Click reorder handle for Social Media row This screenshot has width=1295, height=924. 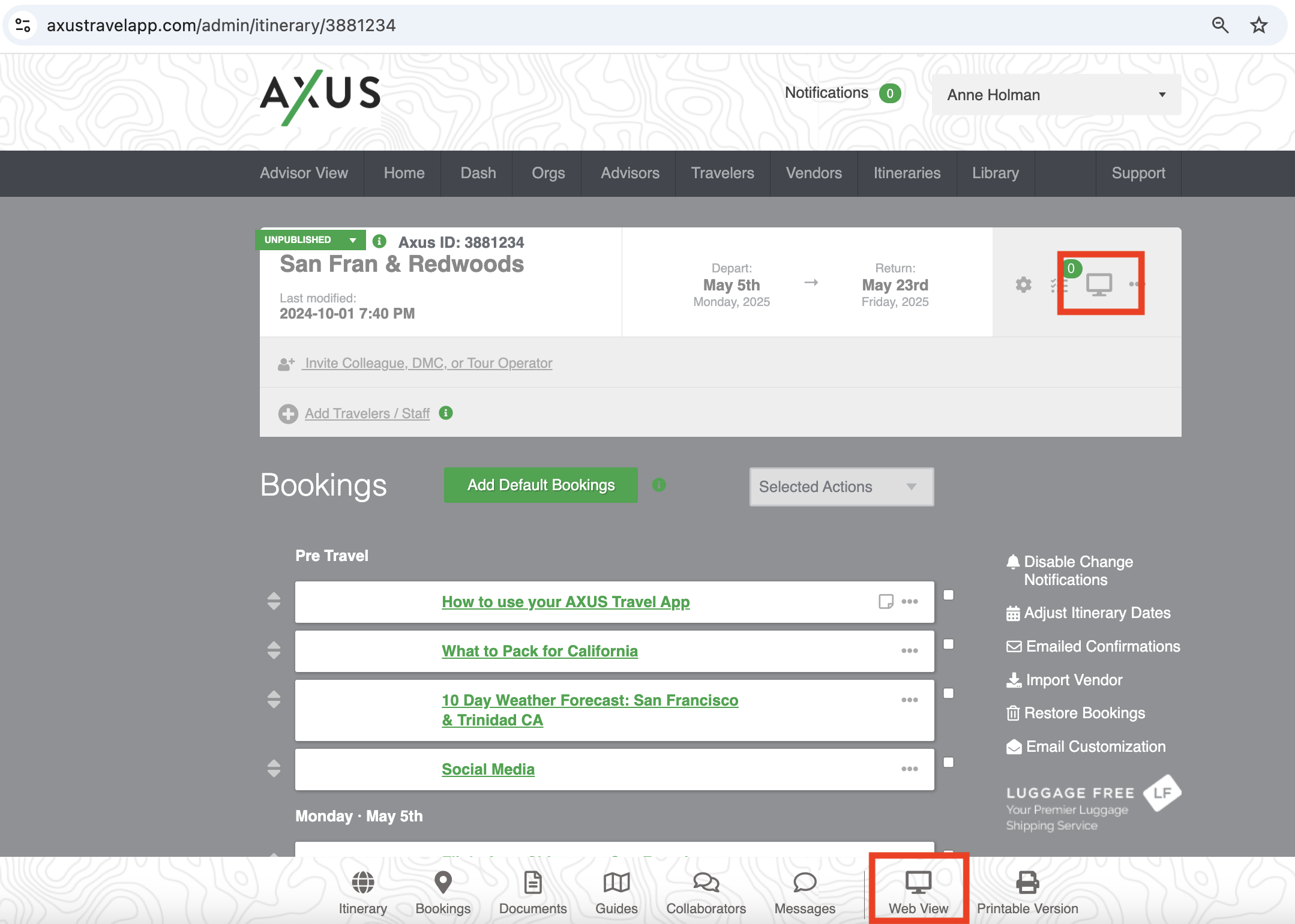click(274, 769)
